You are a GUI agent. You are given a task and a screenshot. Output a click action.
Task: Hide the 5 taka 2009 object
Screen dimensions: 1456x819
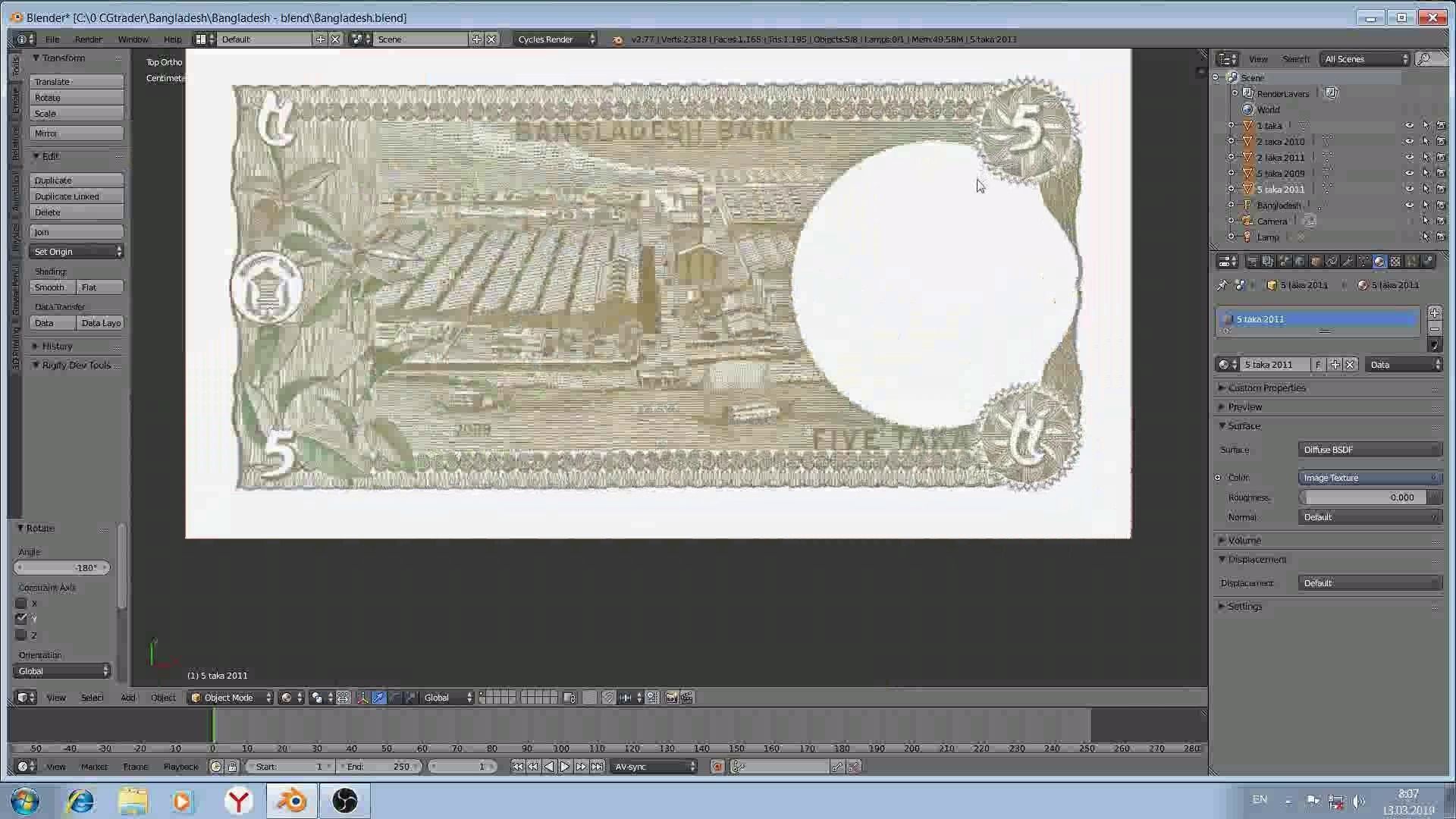pyautogui.click(x=1410, y=174)
